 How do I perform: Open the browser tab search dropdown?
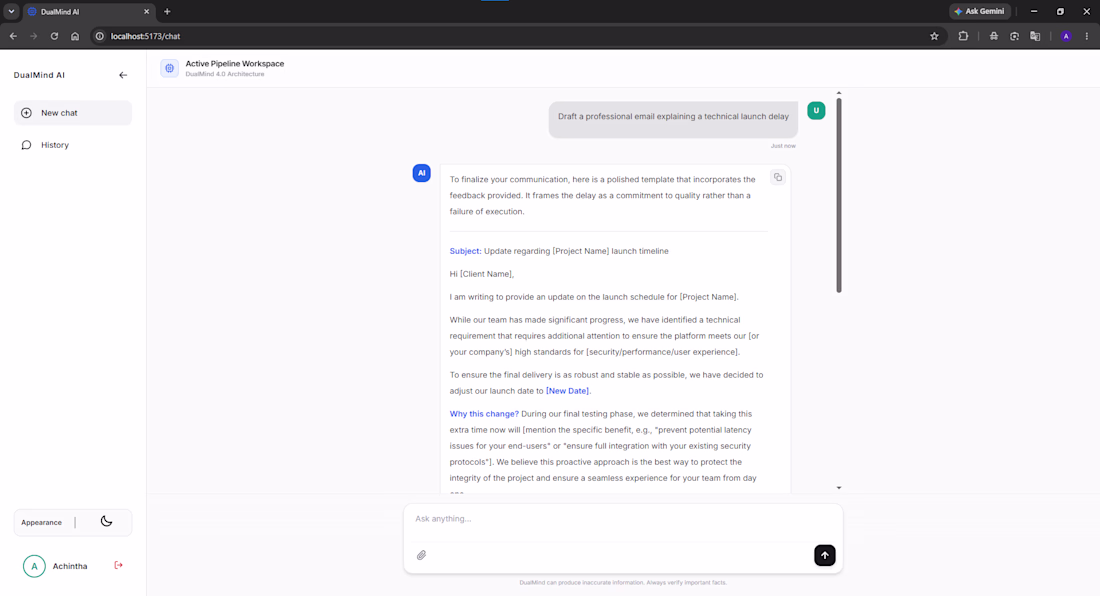point(11,11)
